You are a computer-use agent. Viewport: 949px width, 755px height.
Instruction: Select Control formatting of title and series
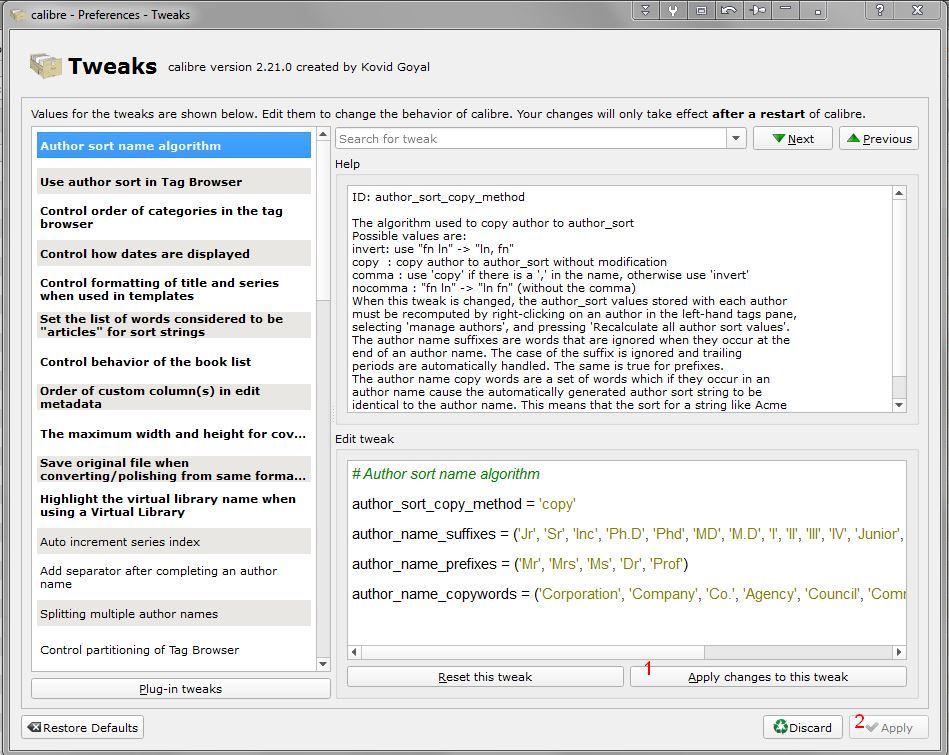click(x=174, y=289)
